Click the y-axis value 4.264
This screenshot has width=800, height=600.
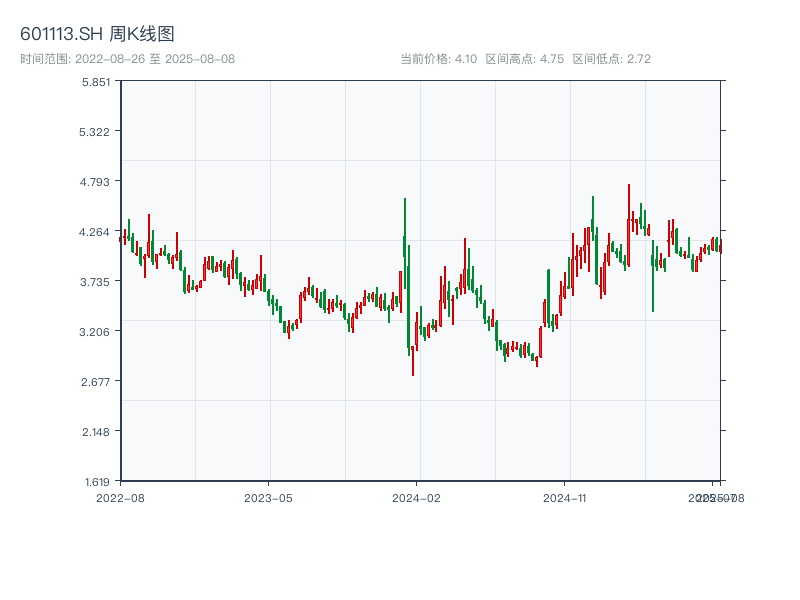click(x=94, y=232)
